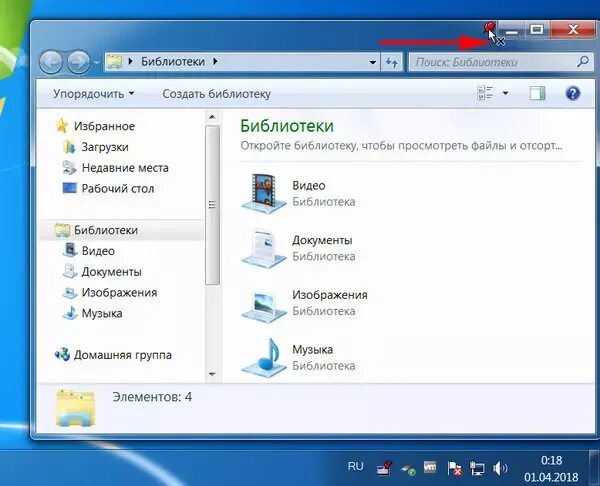Open Рабочий стол in navigation pane
The height and width of the screenshot is (486, 600).
click(x=117, y=188)
